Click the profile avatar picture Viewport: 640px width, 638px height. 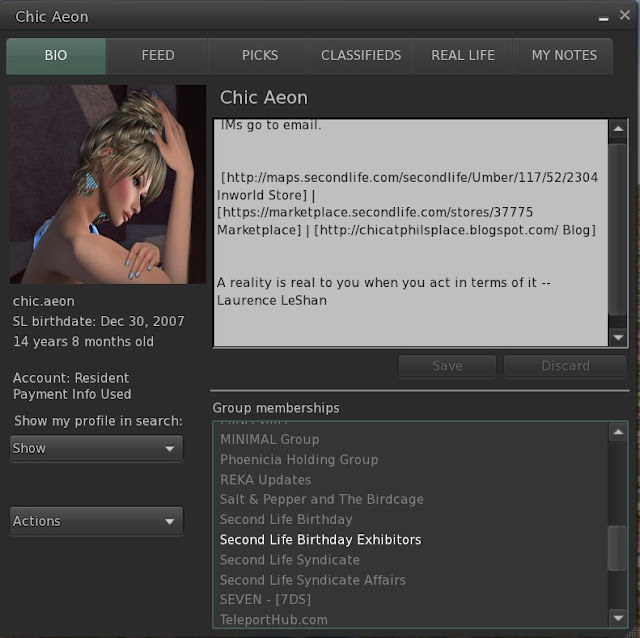[108, 184]
